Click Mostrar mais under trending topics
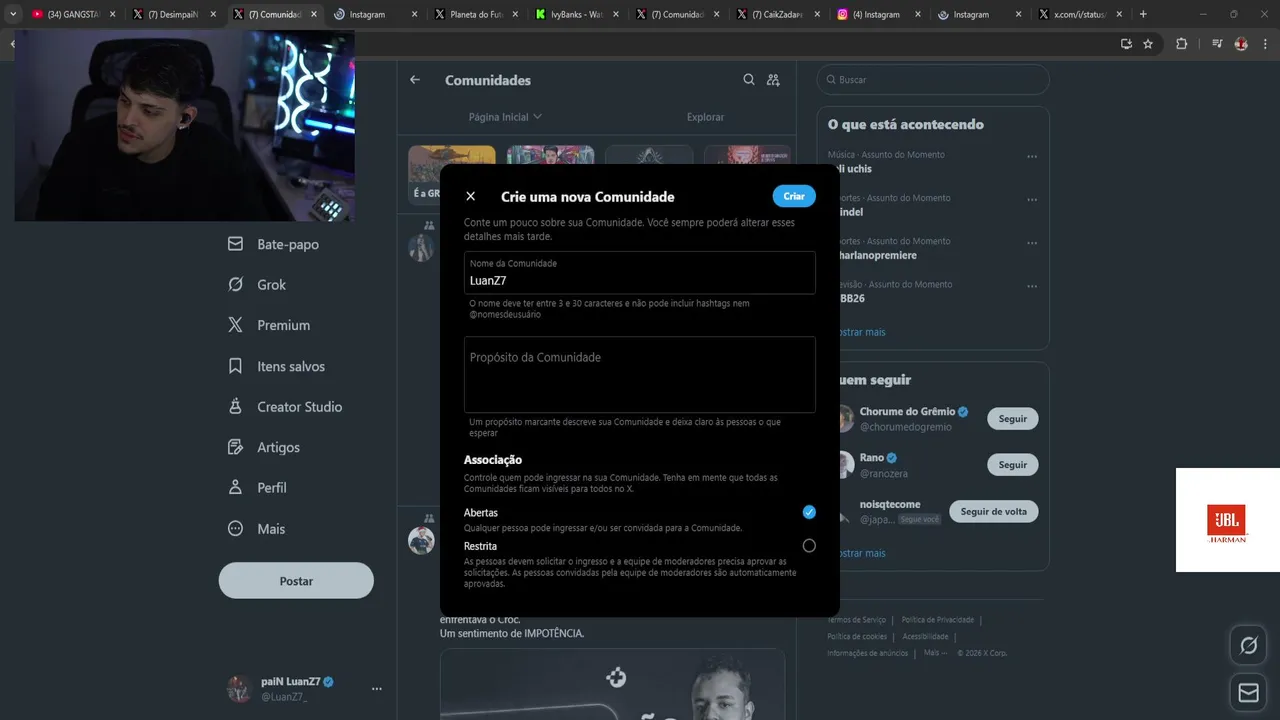1280x720 pixels. (862, 332)
